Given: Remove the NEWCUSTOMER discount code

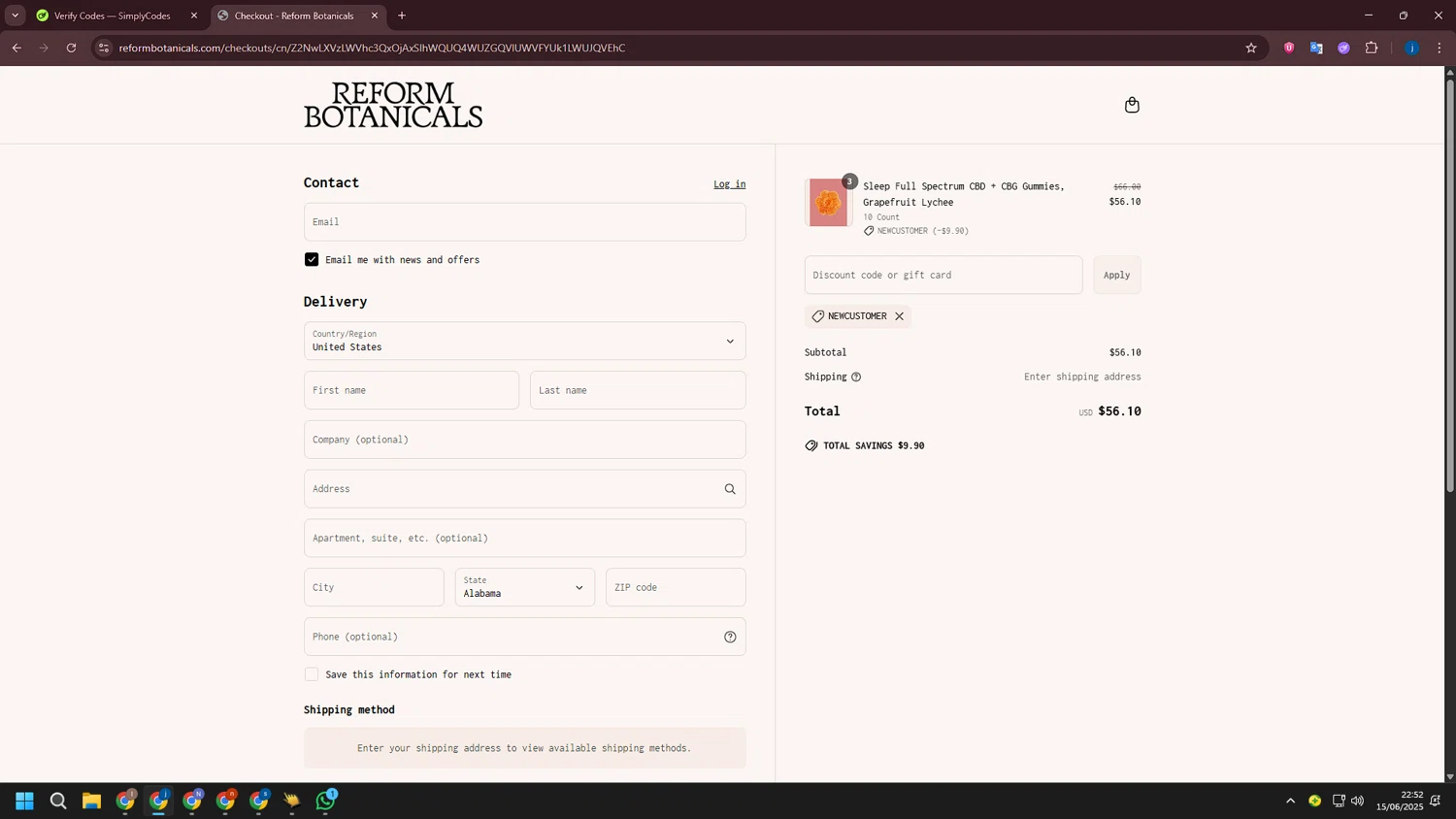Looking at the screenshot, I should (x=899, y=316).
